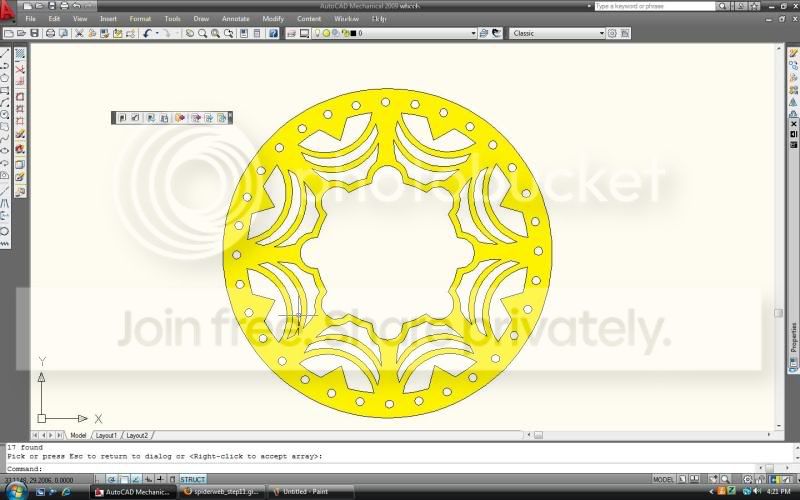This screenshot has width=800, height=500.
Task: Click the Internet Explorer quick launch icon
Action: coord(66,492)
